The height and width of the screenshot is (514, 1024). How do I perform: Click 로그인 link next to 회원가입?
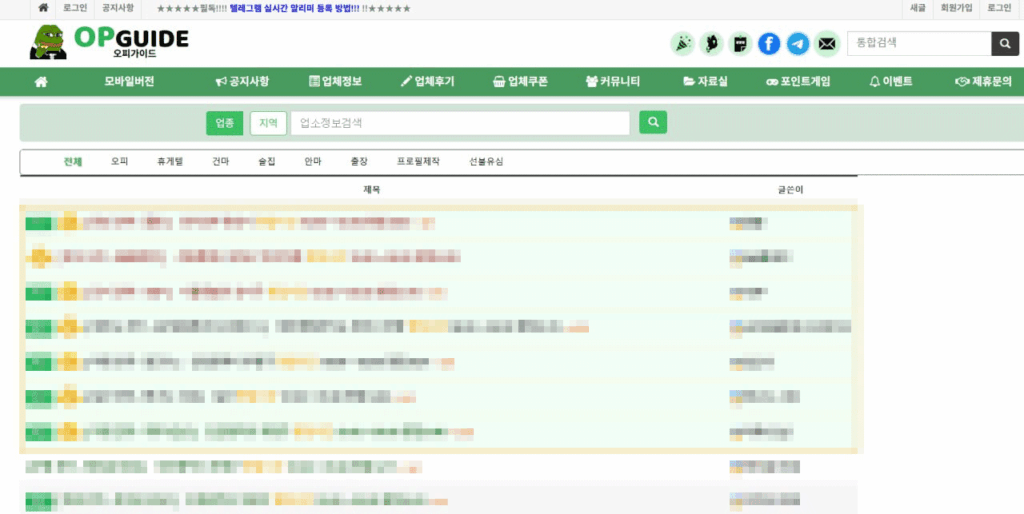(x=999, y=8)
